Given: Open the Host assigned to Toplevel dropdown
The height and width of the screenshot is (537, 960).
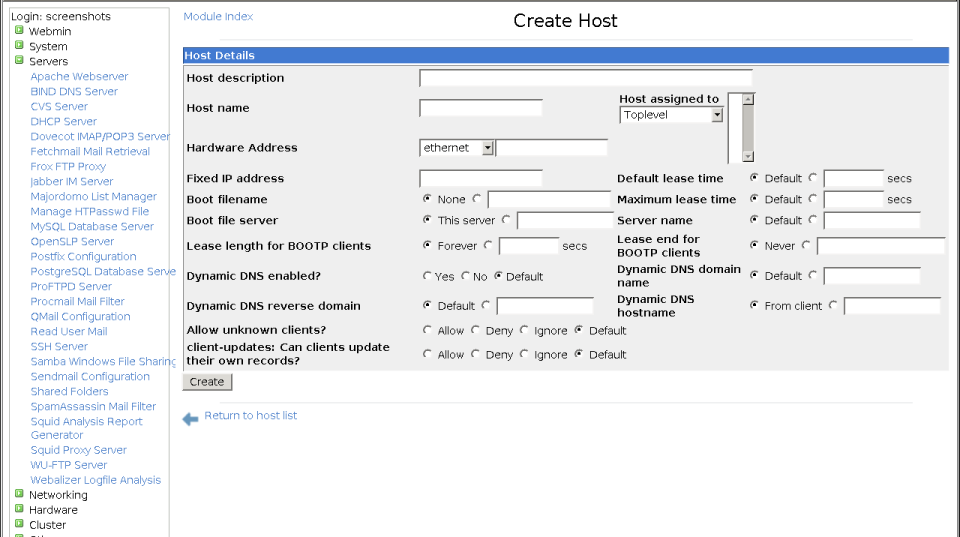Looking at the screenshot, I should tap(717, 115).
